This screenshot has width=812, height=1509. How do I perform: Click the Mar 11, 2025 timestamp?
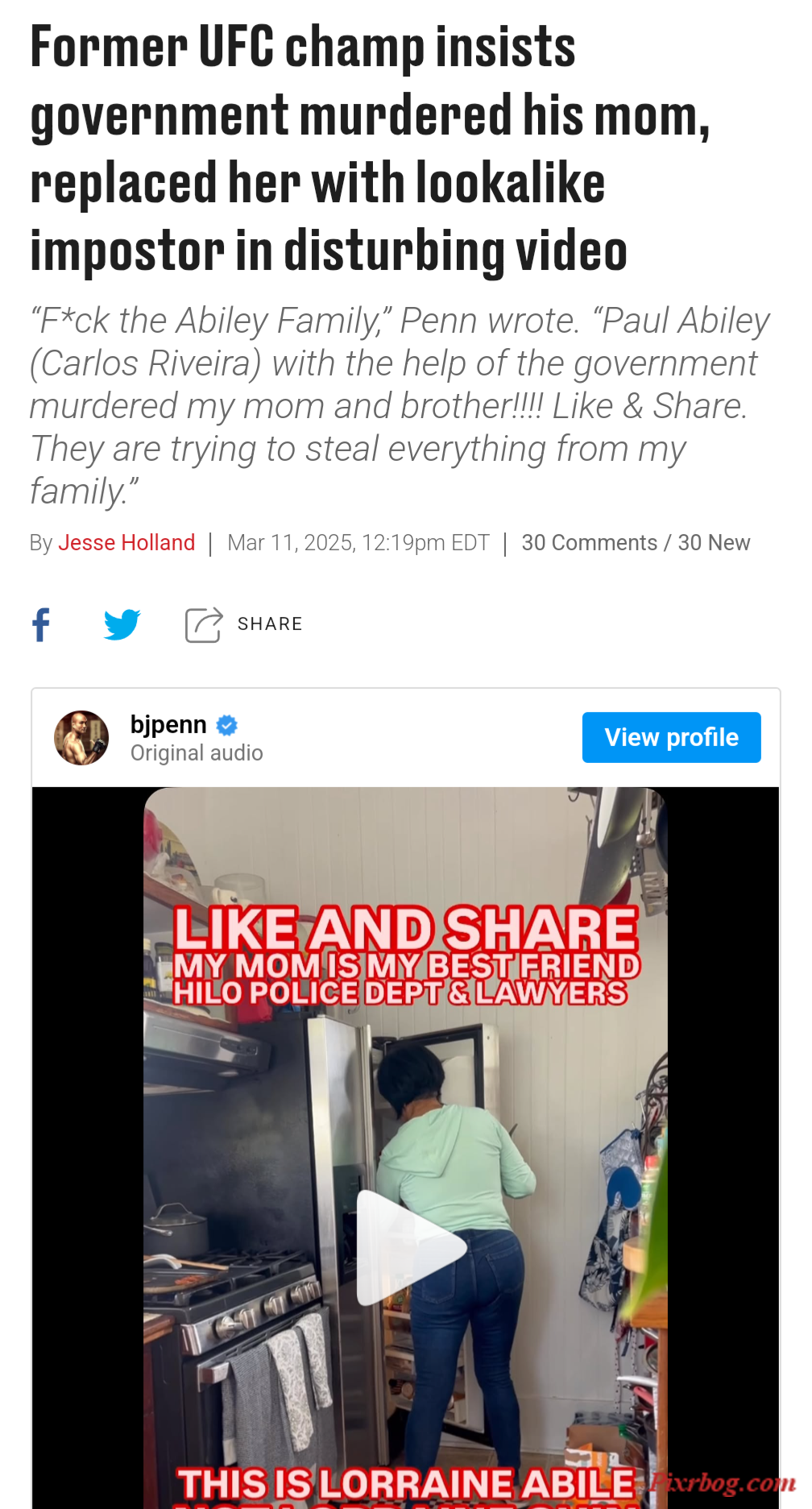[x=358, y=542]
